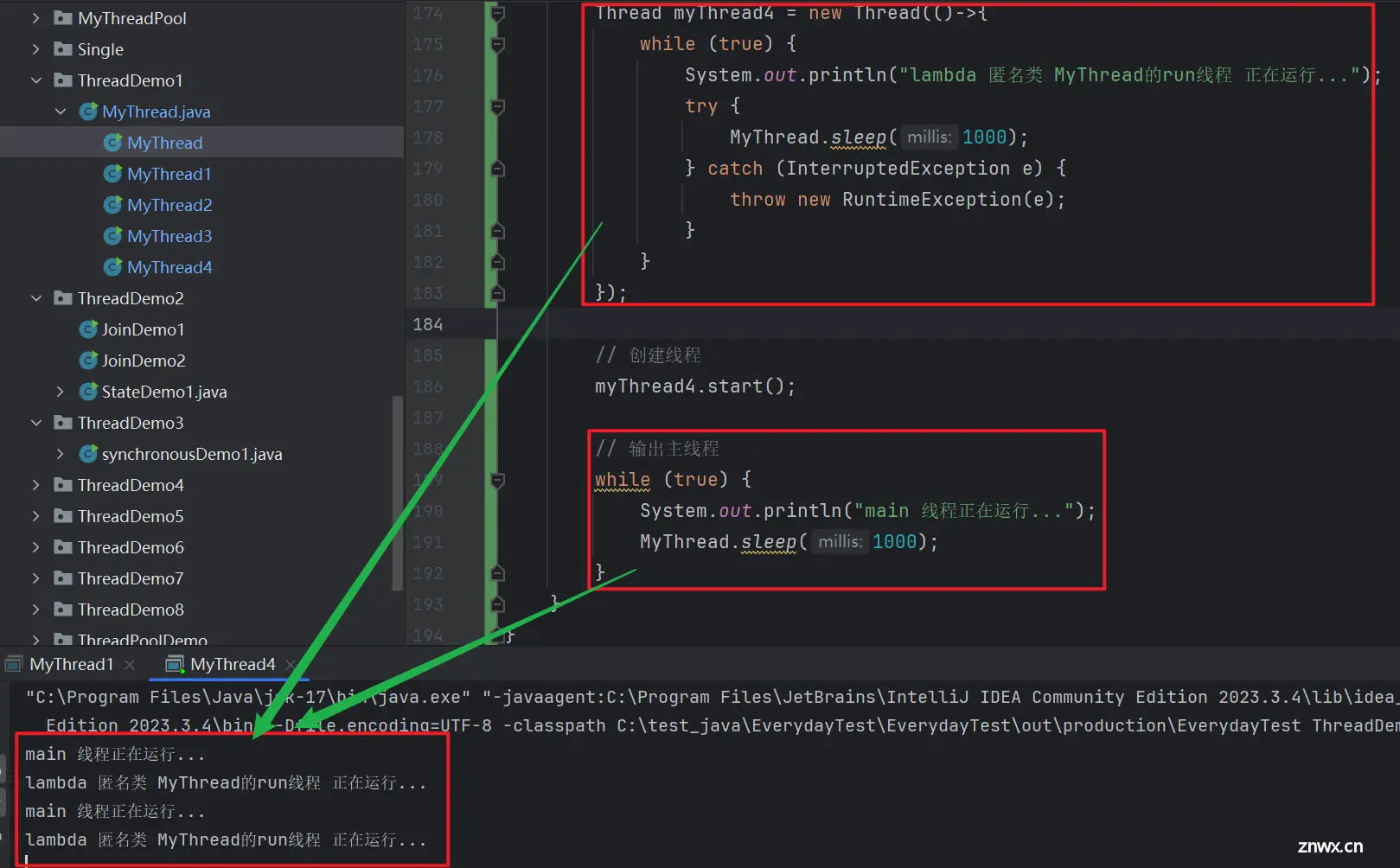Expand the ThreadDemo5 folder

[35, 516]
